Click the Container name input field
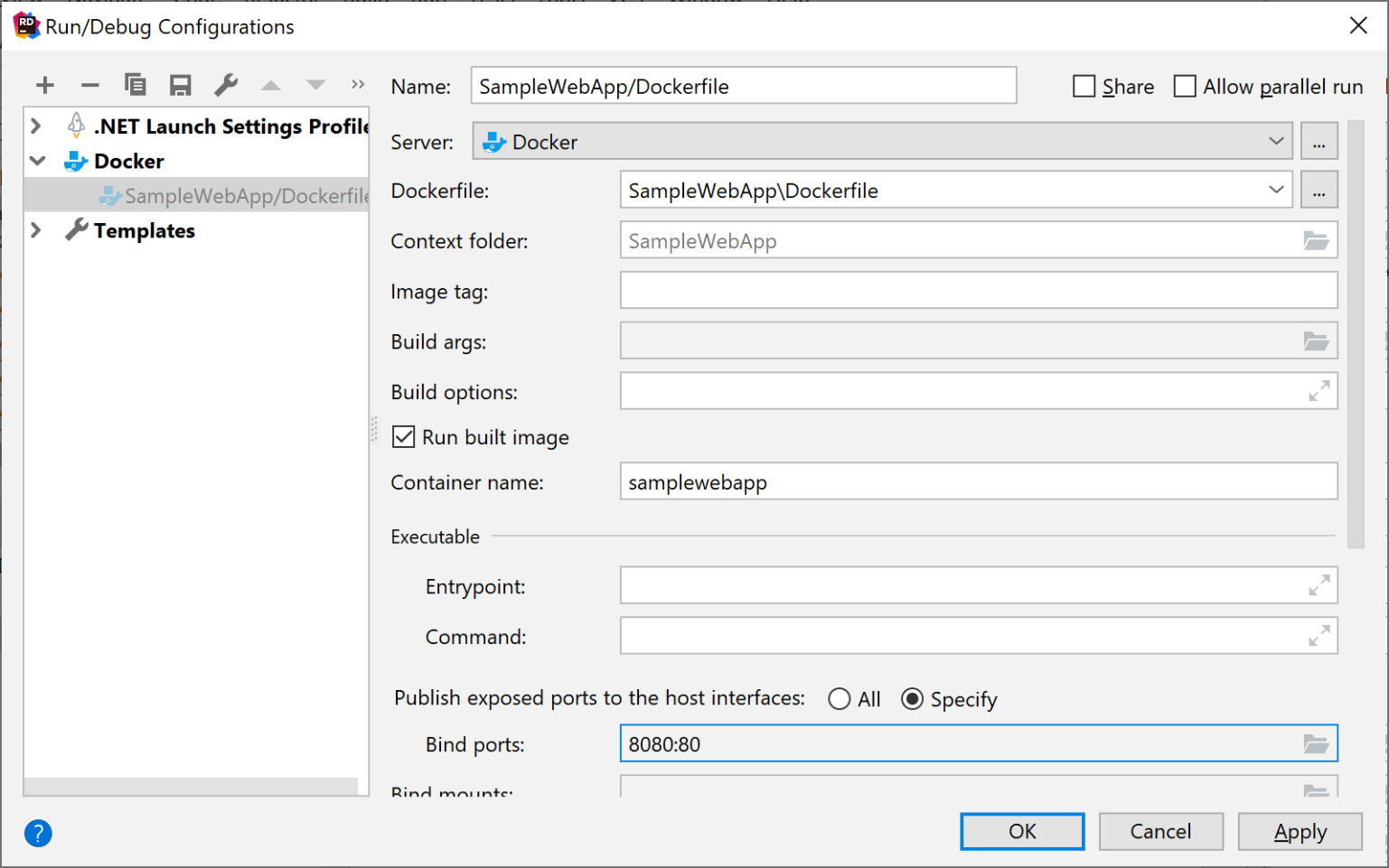 point(978,482)
